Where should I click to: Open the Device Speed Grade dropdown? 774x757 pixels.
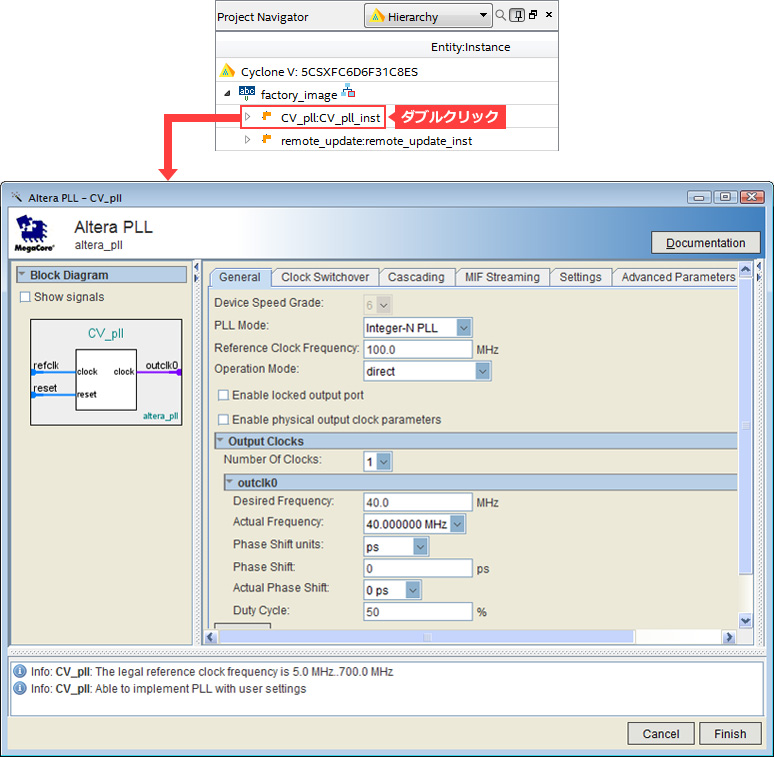click(x=378, y=305)
